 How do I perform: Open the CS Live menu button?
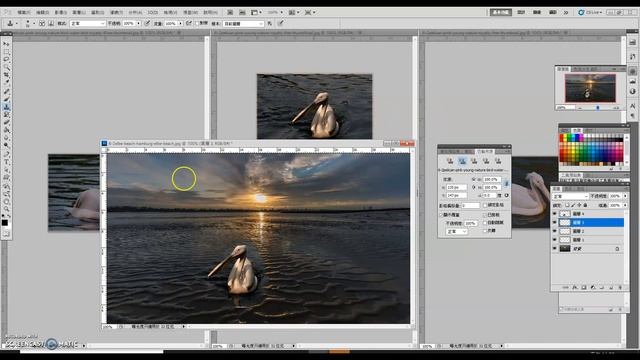pyautogui.click(x=590, y=12)
